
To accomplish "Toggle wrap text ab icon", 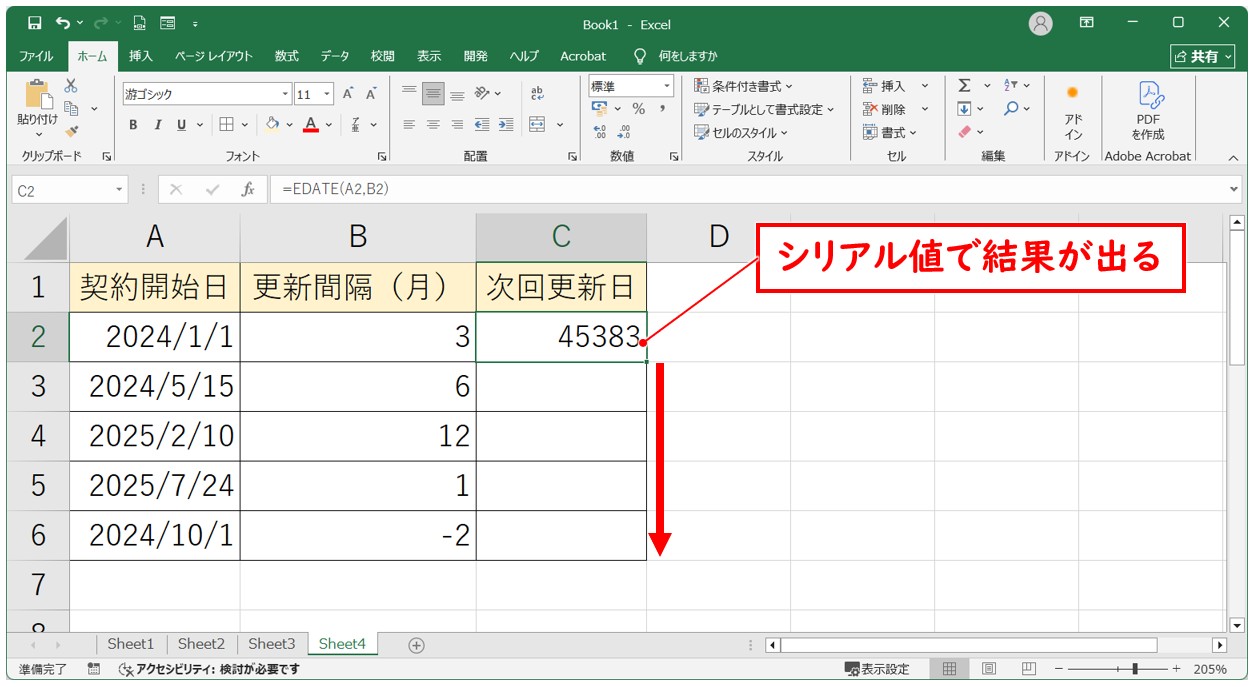I will 537,94.
